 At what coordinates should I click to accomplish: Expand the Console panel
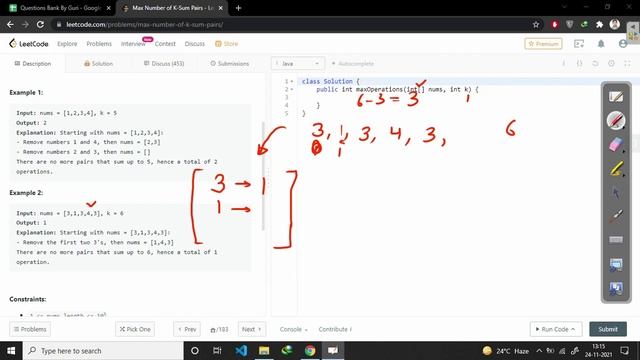293,329
